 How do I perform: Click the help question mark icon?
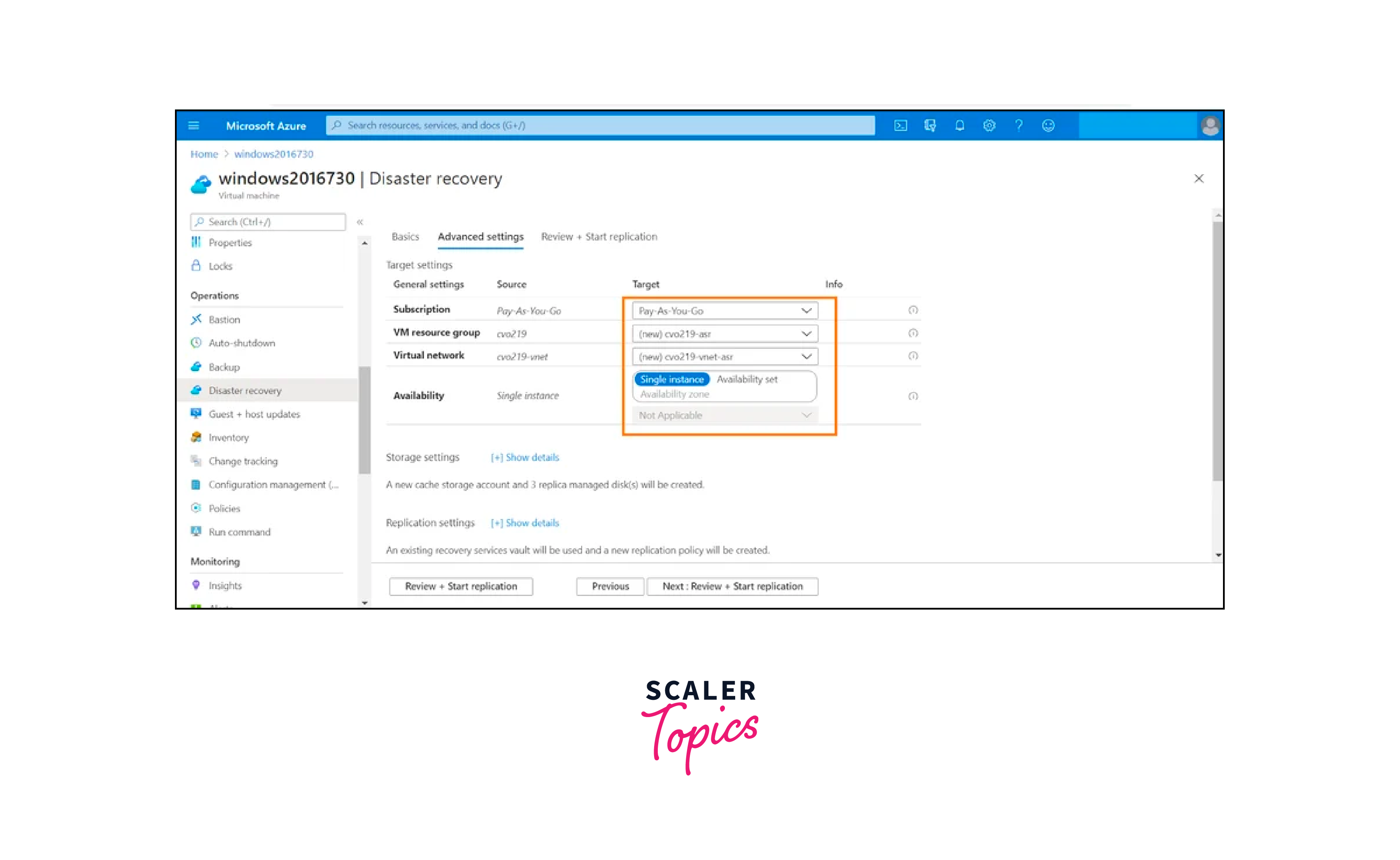tap(1018, 126)
